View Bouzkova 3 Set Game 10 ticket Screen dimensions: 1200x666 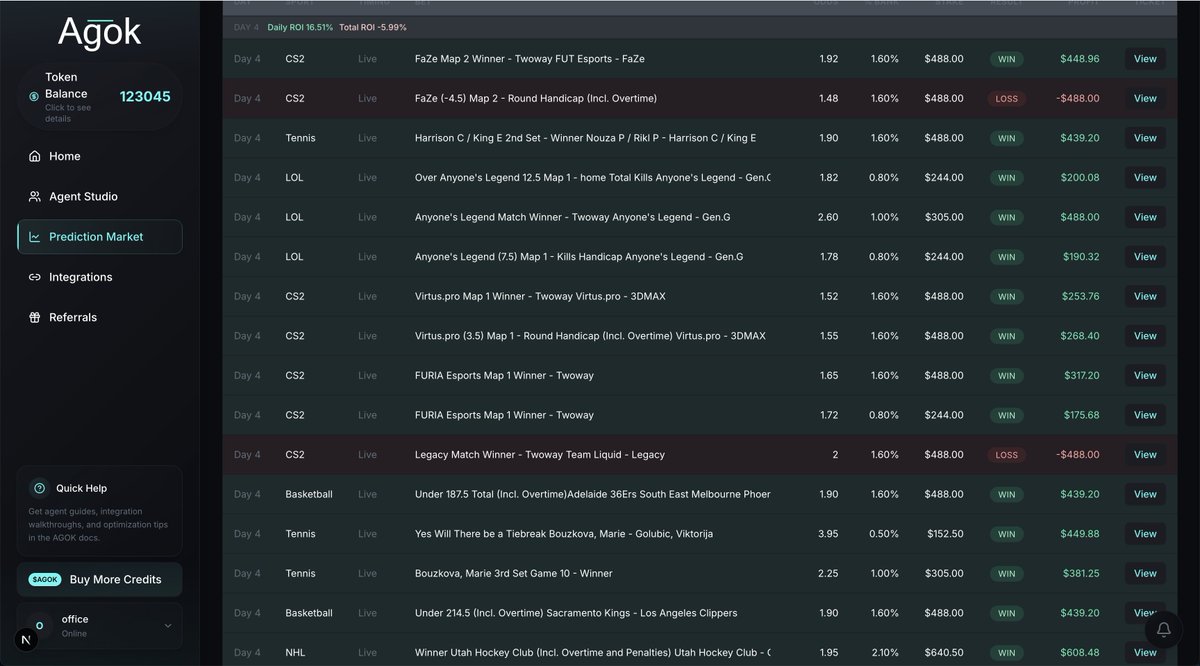tap(1145, 574)
